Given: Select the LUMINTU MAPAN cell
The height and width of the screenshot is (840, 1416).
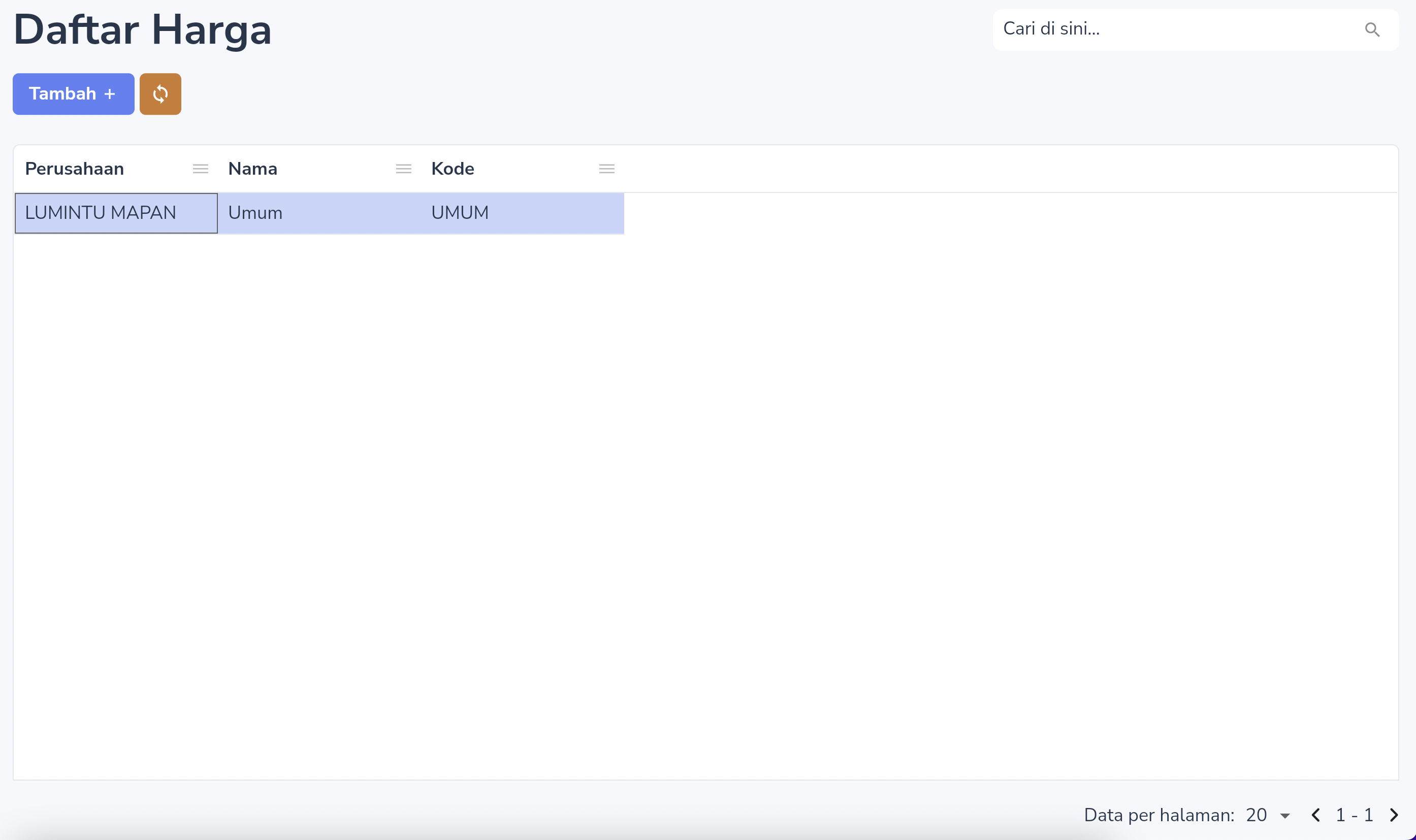Looking at the screenshot, I should pos(116,213).
